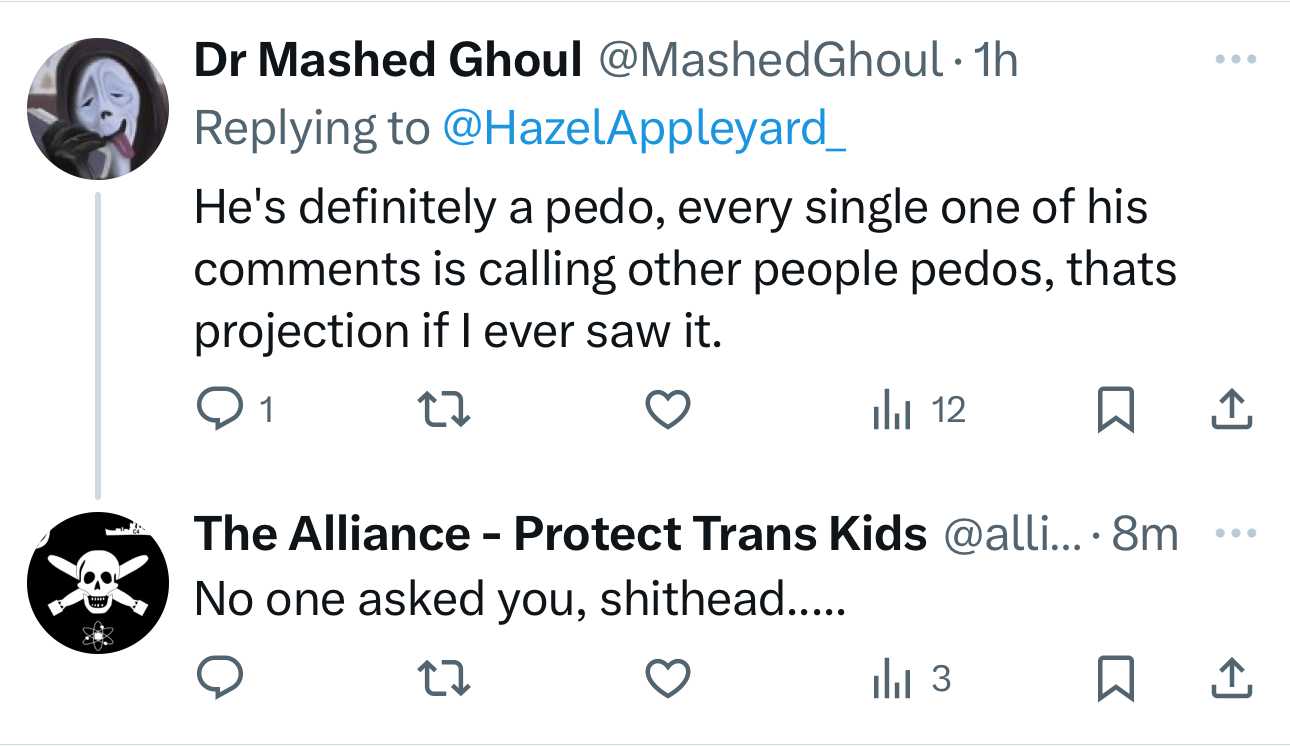This screenshot has width=1290, height=746.
Task: Like Dr Mashed Ghoul's tweet
Action: 667,410
